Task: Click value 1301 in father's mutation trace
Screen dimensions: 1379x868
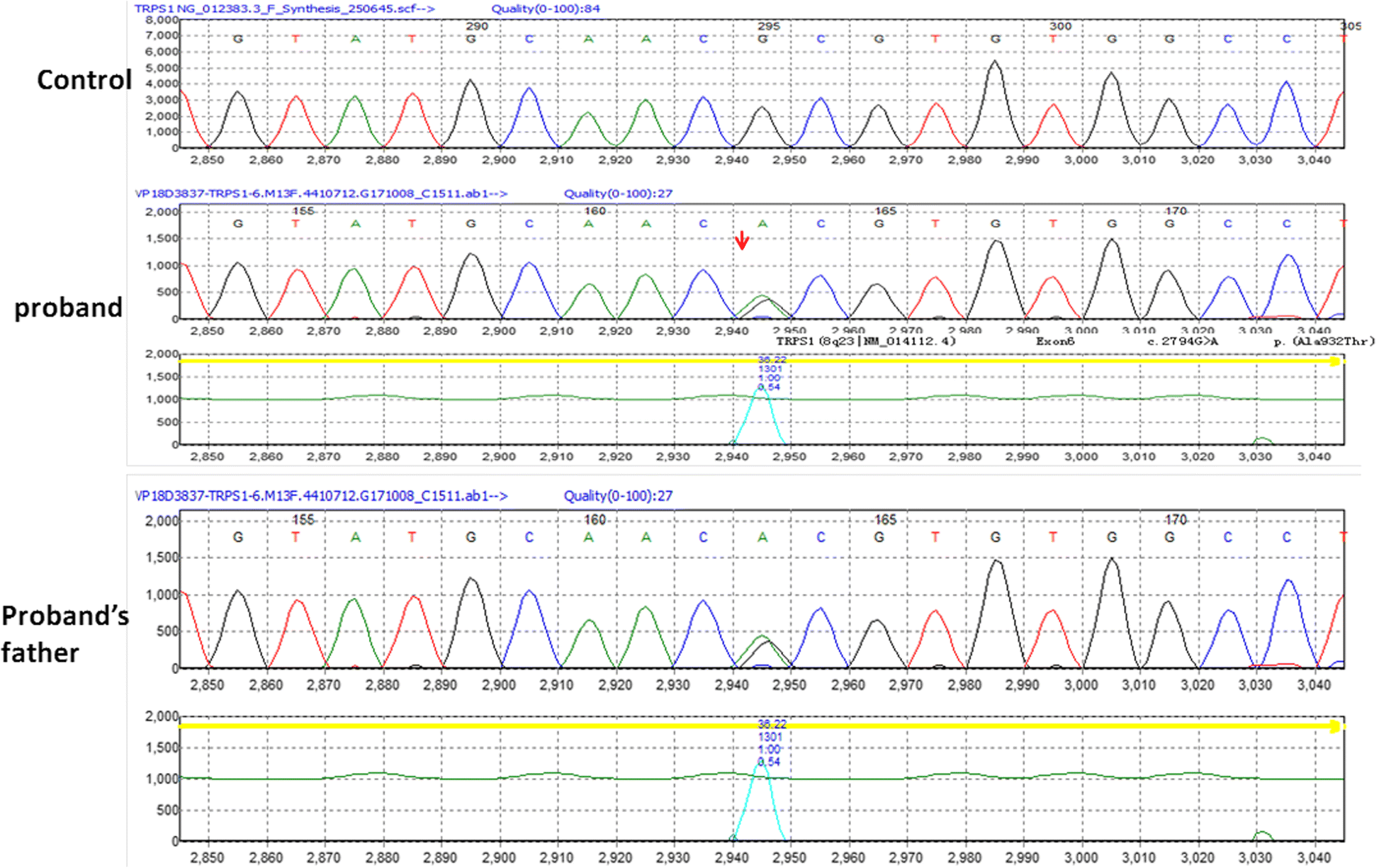Action: click(770, 737)
